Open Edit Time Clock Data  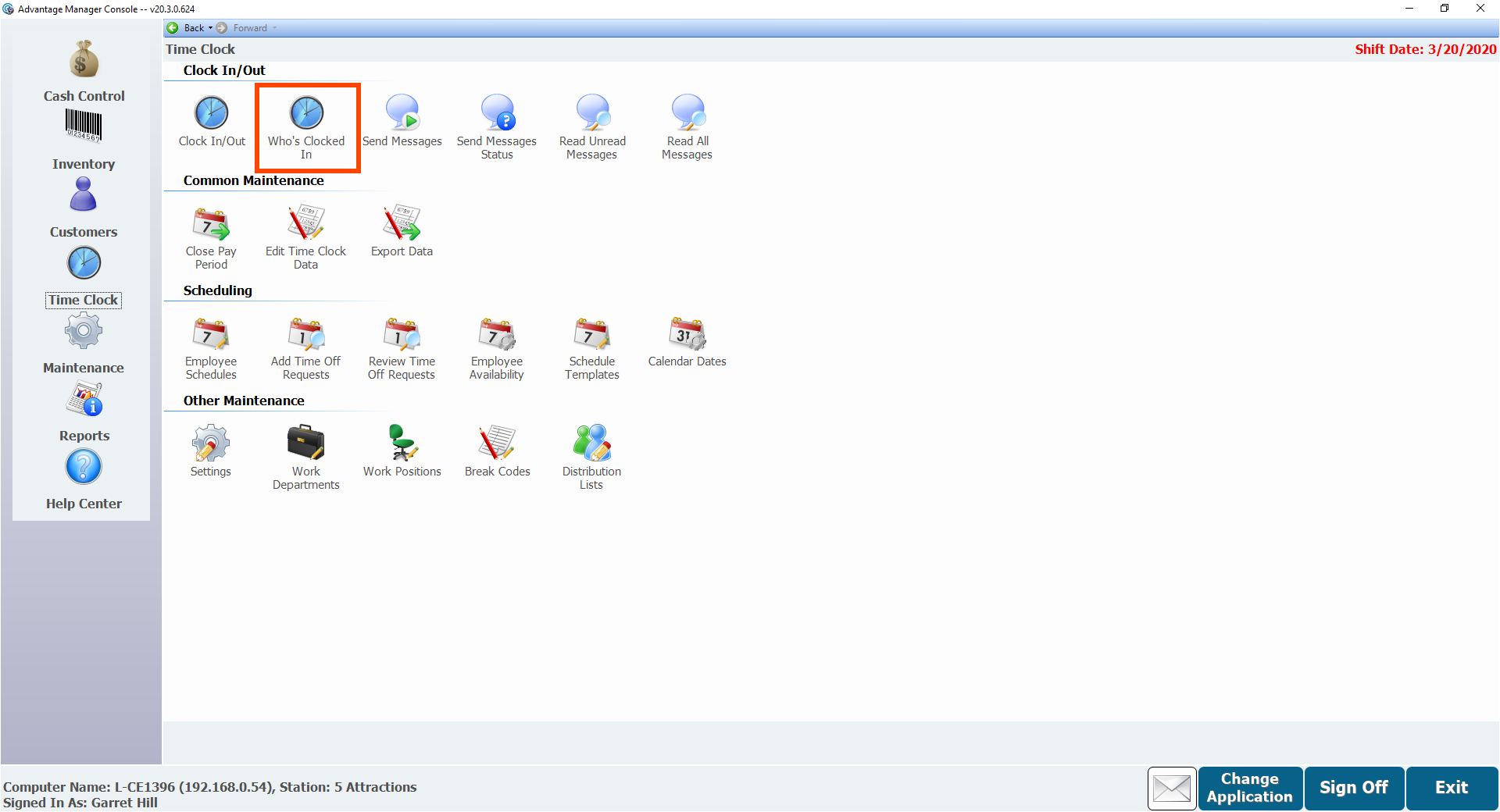306,224
